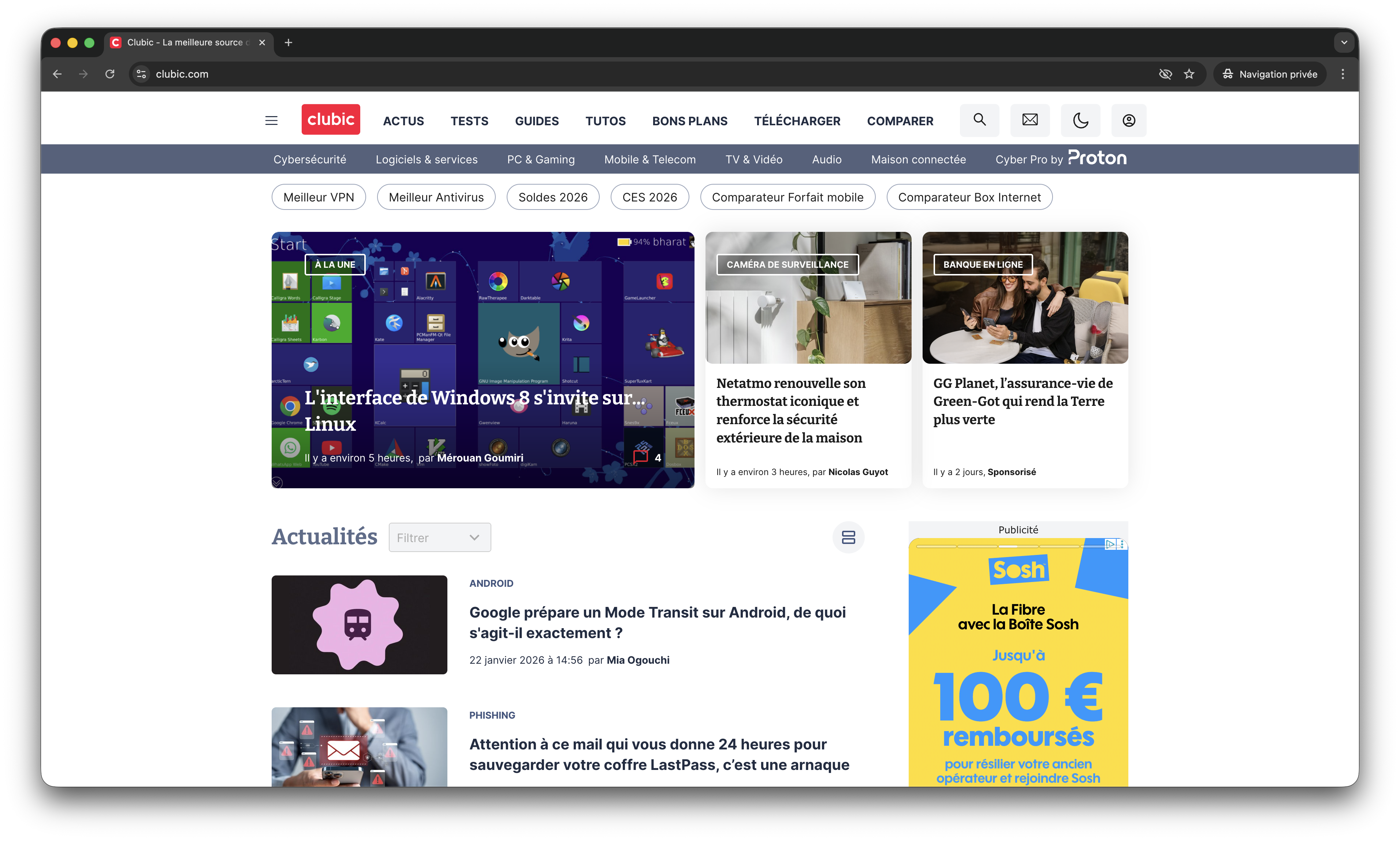Reload the page
This screenshot has height=841, width=1400.
click(x=110, y=74)
